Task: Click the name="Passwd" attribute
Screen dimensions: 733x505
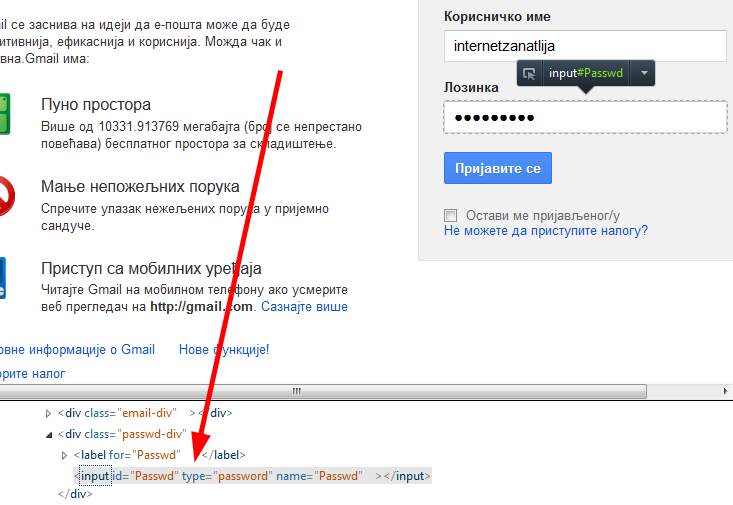Action: pos(319,476)
